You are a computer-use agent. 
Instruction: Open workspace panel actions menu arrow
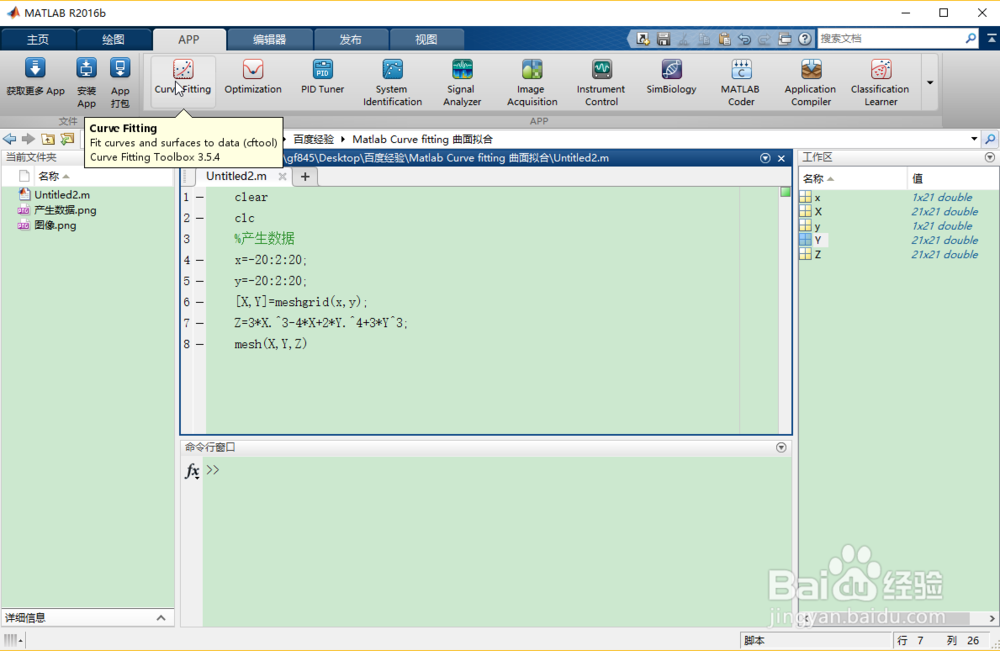pyautogui.click(x=990, y=157)
